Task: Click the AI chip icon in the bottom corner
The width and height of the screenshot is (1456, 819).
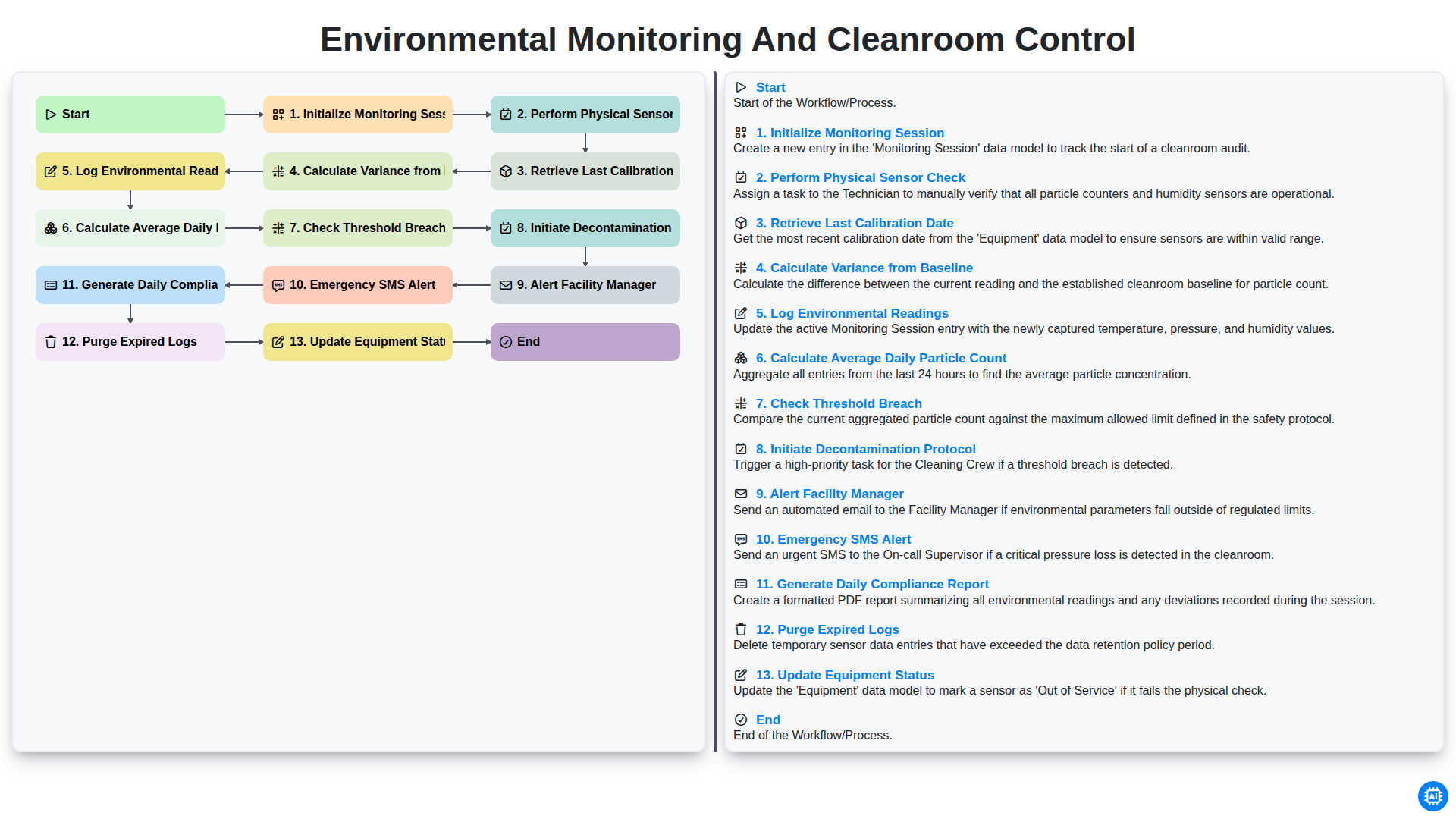Action: pyautogui.click(x=1432, y=796)
